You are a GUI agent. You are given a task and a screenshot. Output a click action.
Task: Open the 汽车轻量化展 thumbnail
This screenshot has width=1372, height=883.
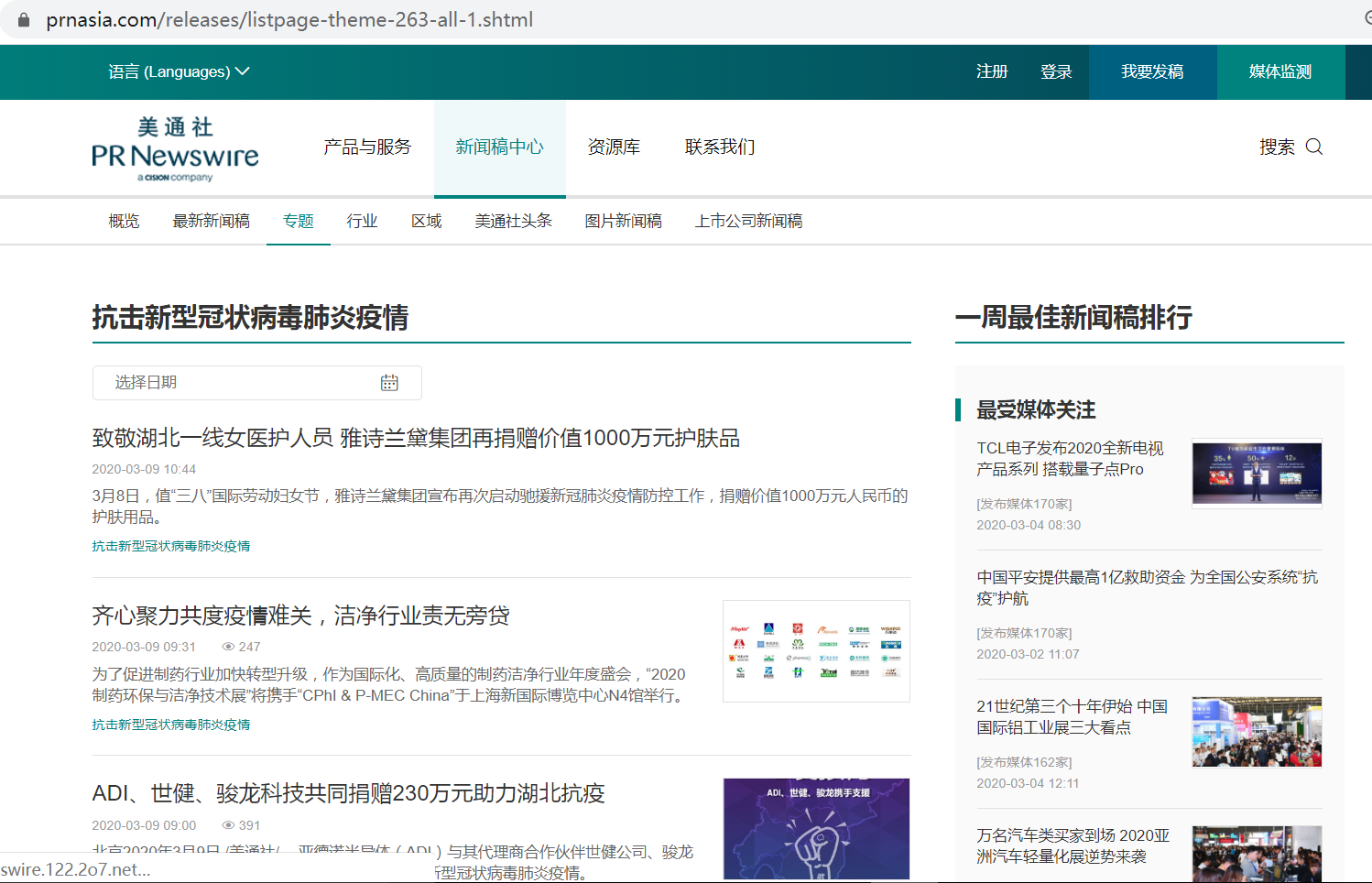tap(1257, 853)
